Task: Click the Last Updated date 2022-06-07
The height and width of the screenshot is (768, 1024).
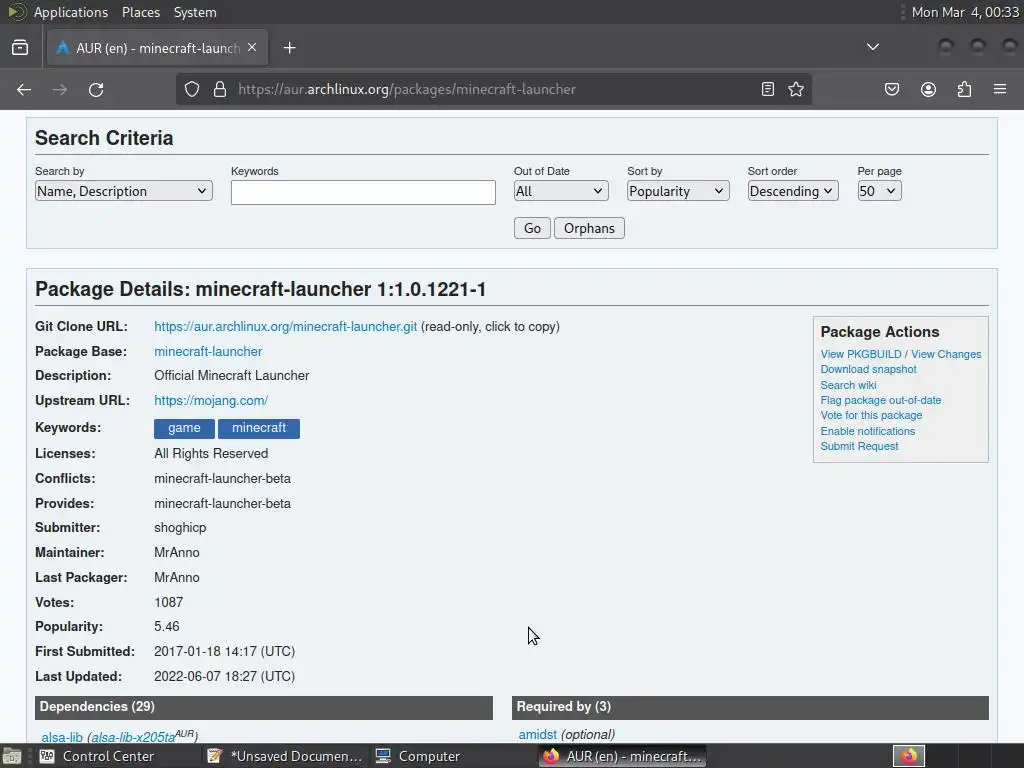Action: tap(224, 676)
